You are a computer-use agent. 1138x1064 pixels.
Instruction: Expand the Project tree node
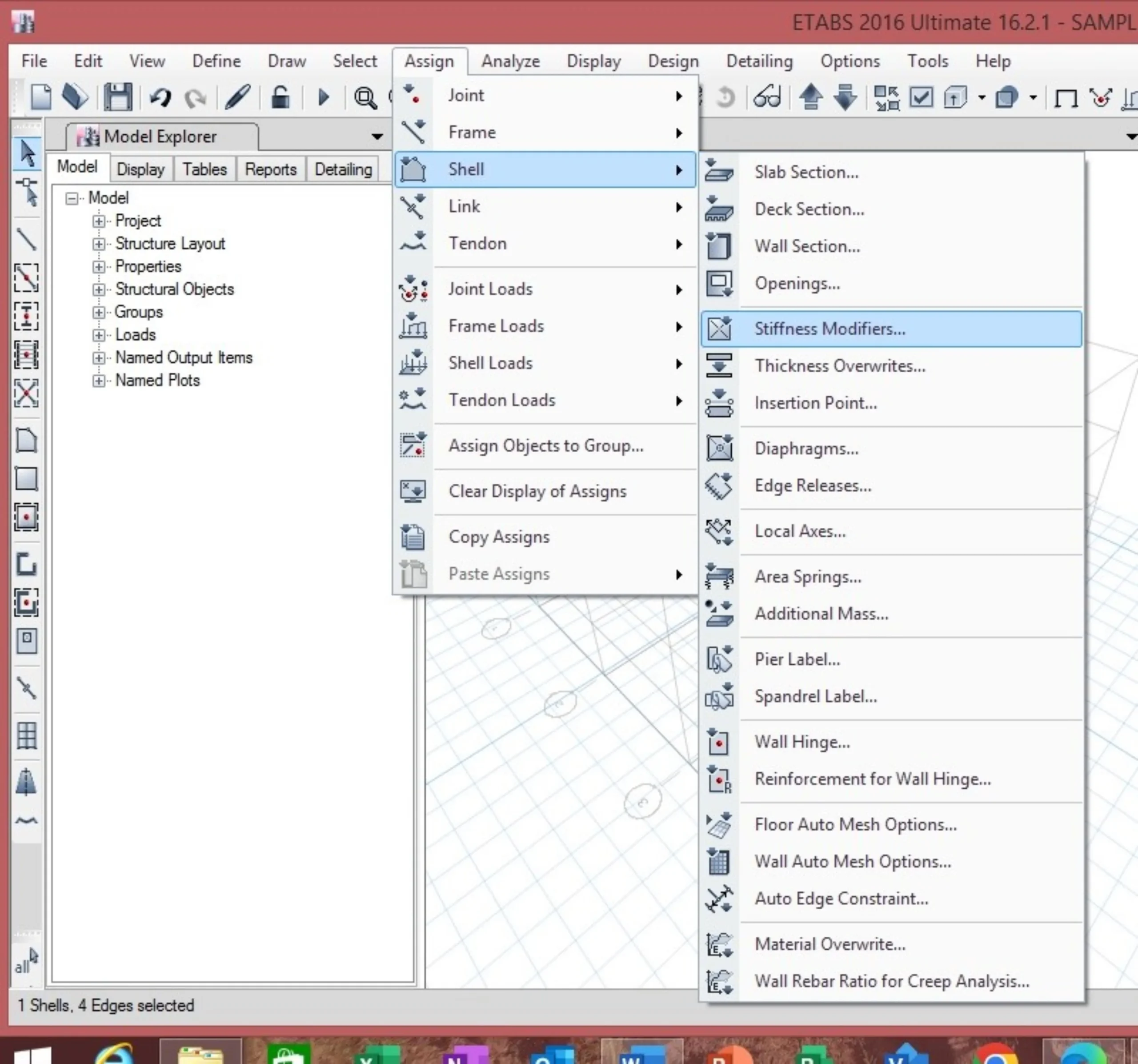98,221
